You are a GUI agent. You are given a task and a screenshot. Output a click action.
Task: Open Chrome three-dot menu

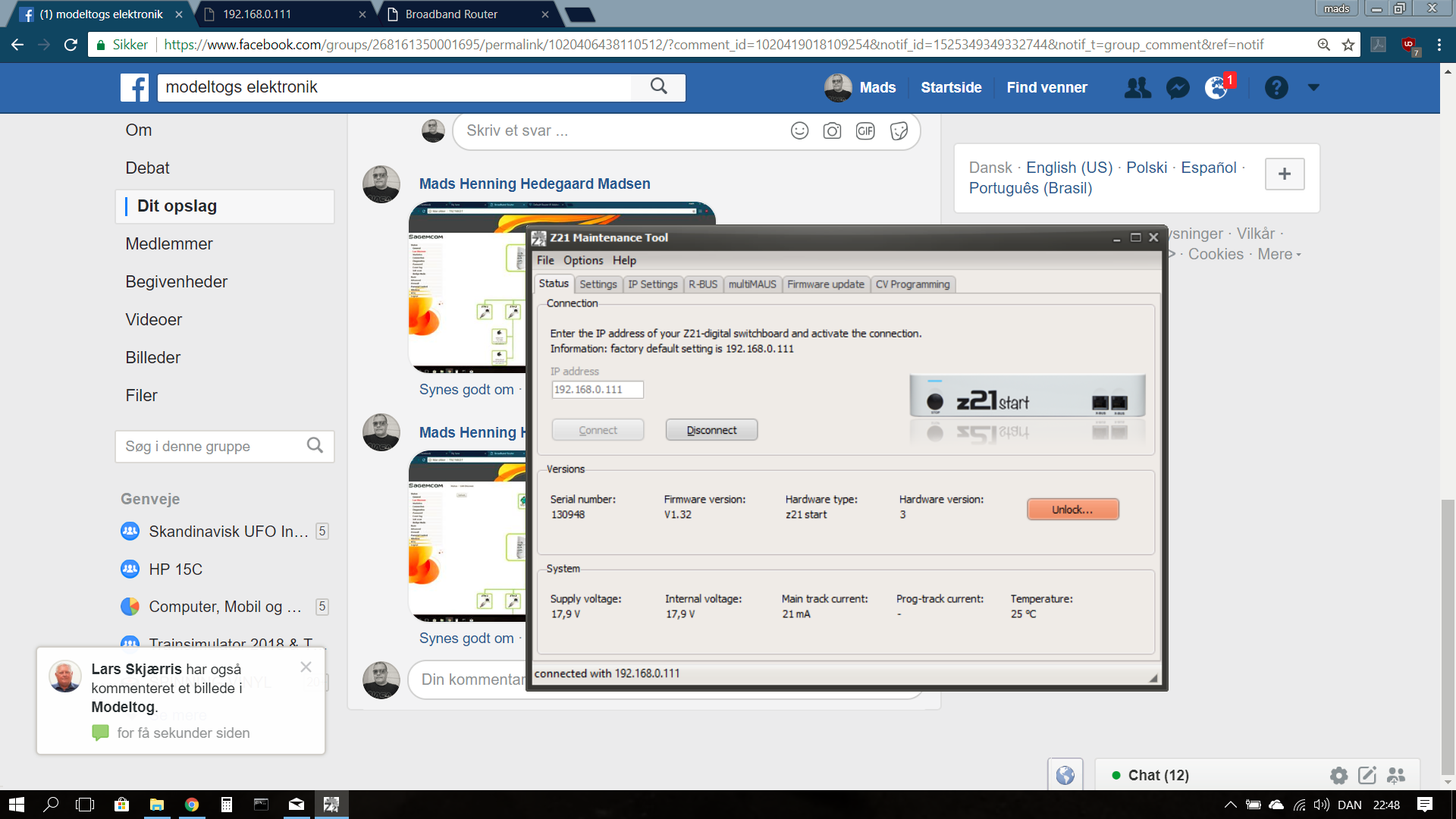(x=1439, y=45)
